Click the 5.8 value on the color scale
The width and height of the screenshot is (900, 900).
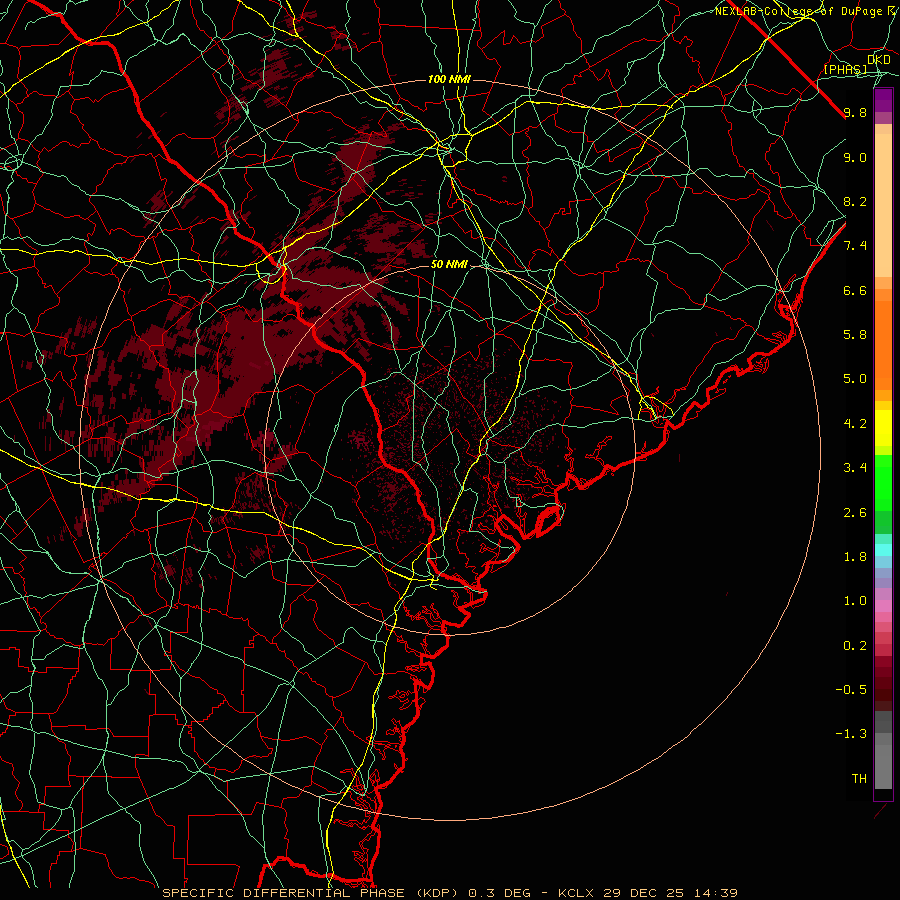coord(855,335)
